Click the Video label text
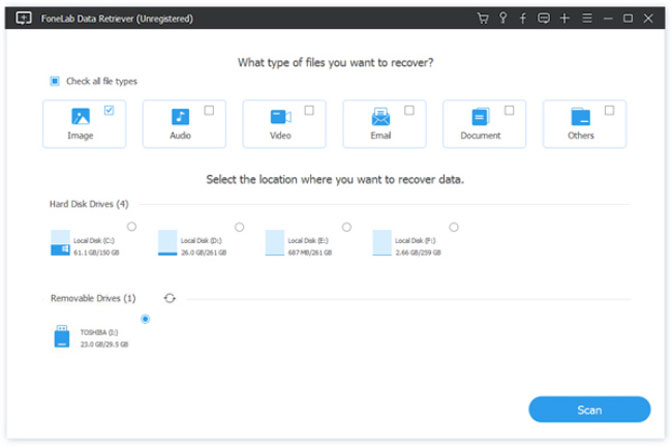Image resolution: width=672 pixels, height=446 pixels. point(280,136)
